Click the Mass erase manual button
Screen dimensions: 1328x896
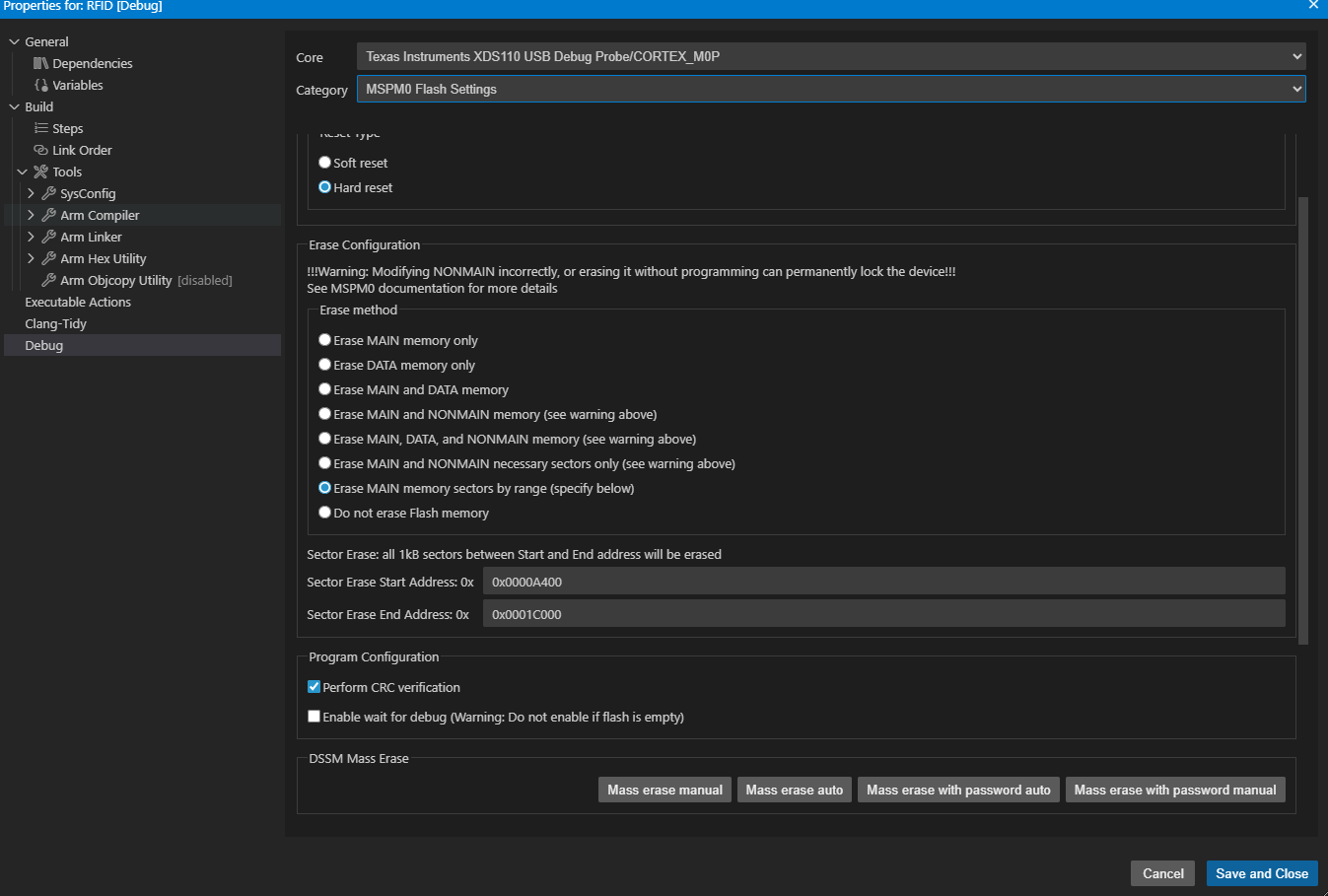pyautogui.click(x=664, y=790)
